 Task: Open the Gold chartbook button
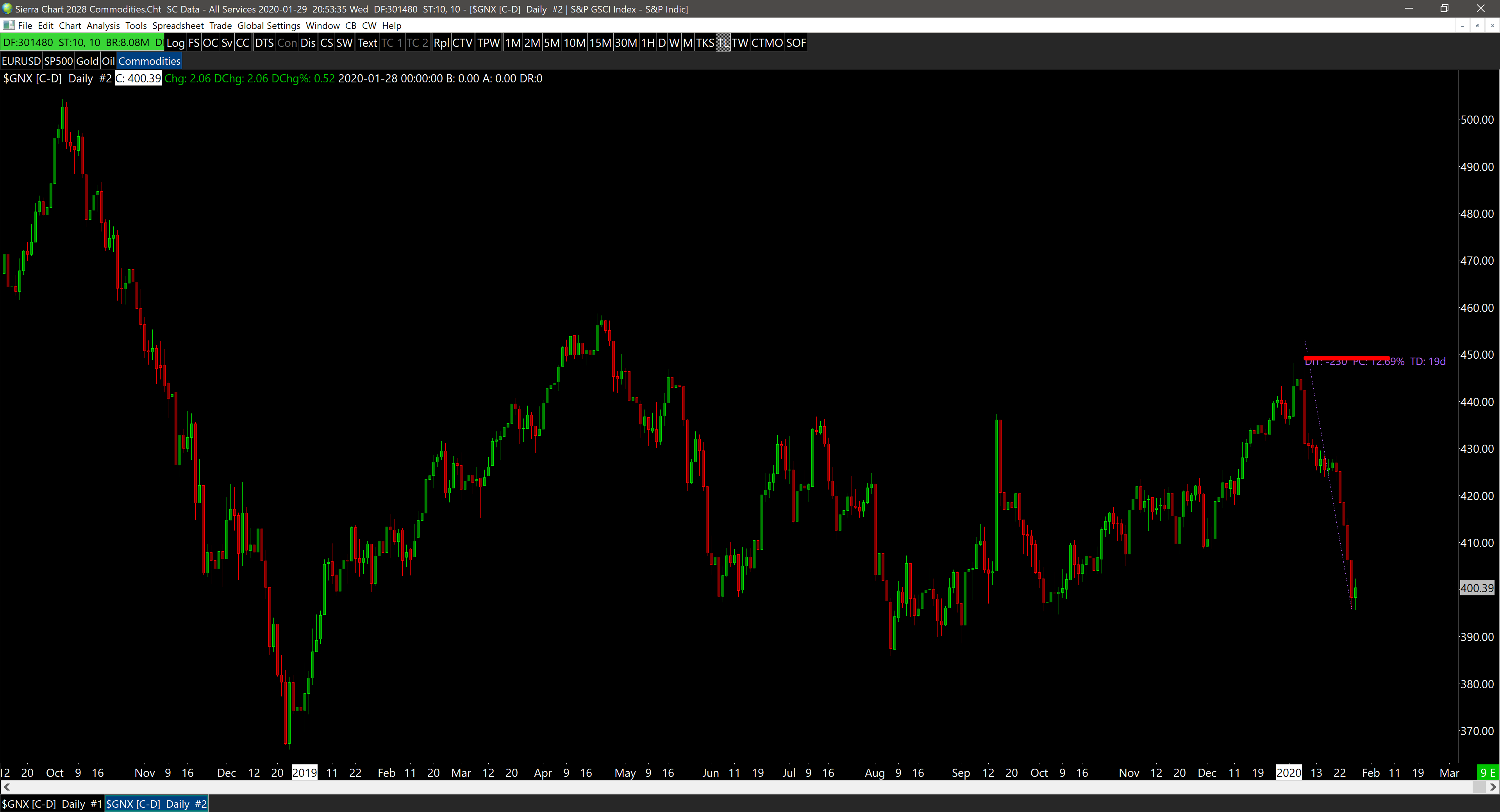click(87, 61)
